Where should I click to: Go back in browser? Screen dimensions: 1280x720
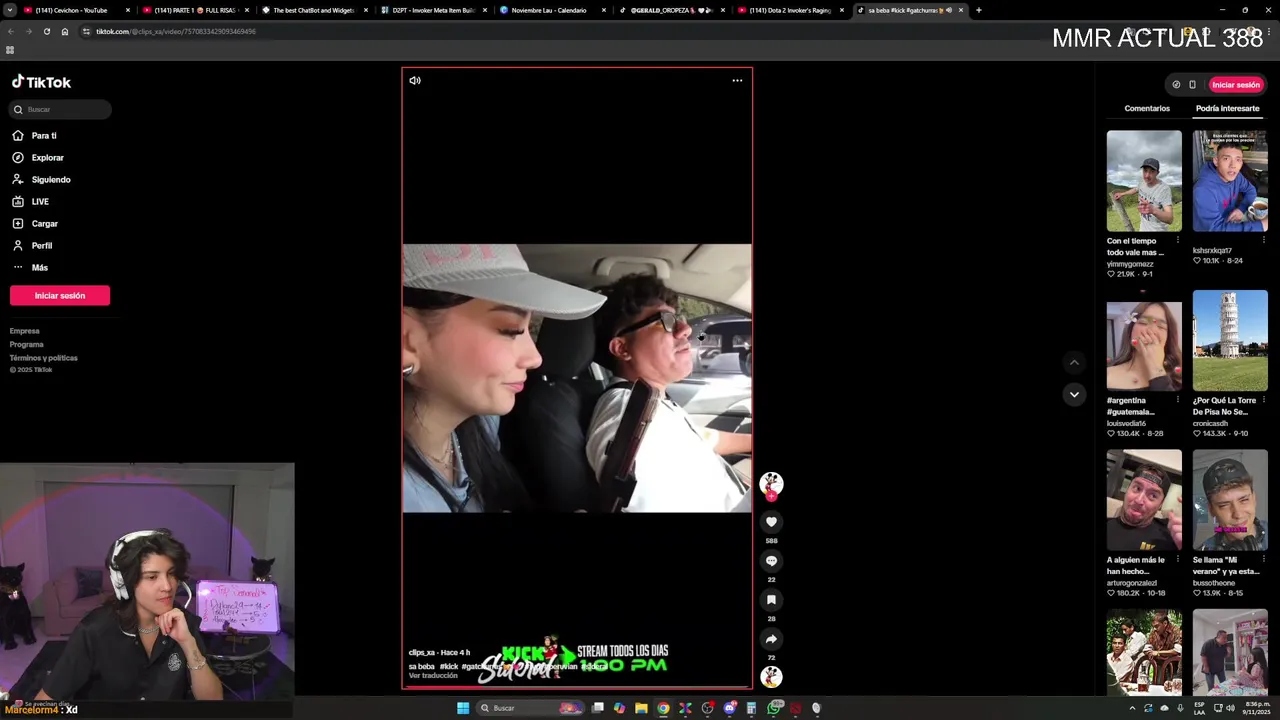(x=11, y=31)
